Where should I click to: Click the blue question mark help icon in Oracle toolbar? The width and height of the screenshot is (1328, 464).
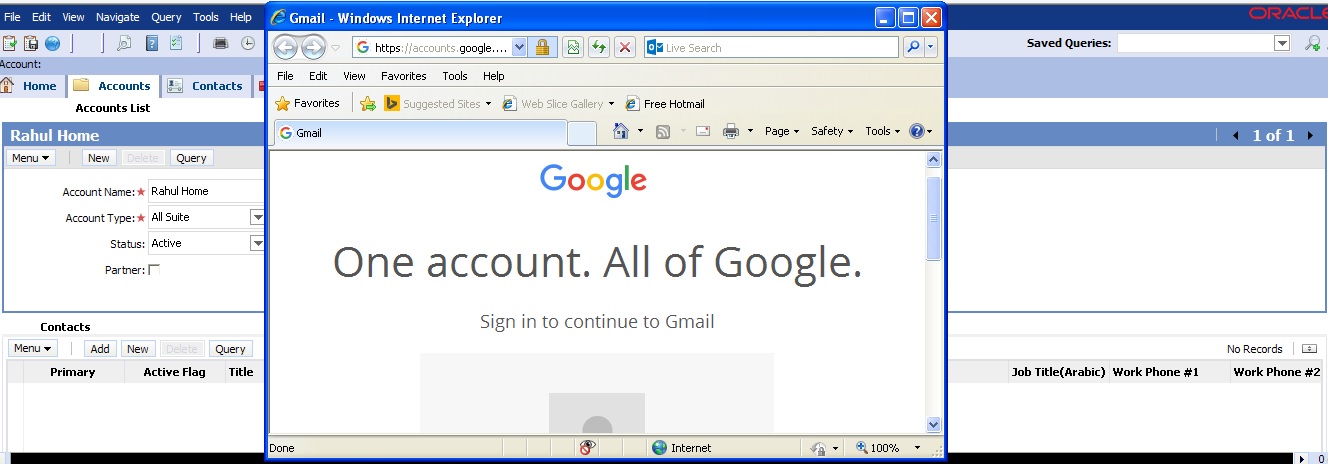point(152,43)
